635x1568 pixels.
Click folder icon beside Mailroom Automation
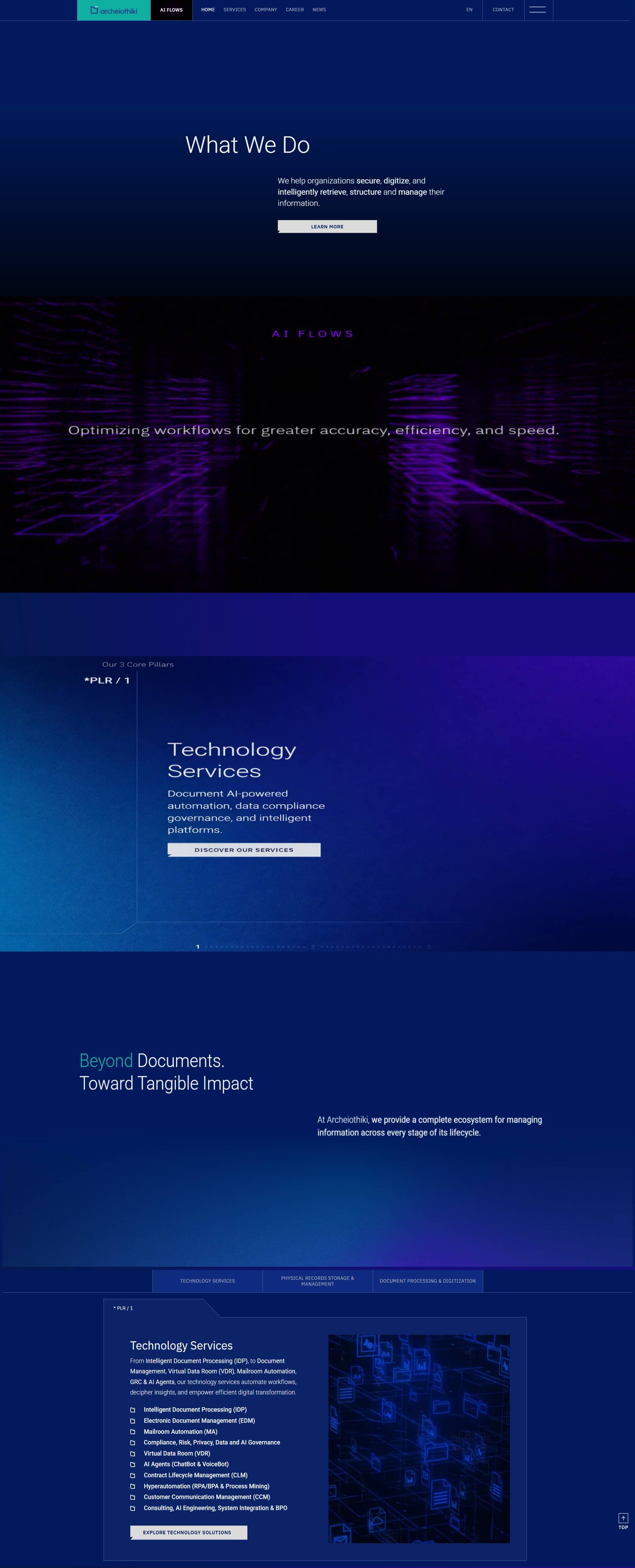click(x=133, y=1432)
